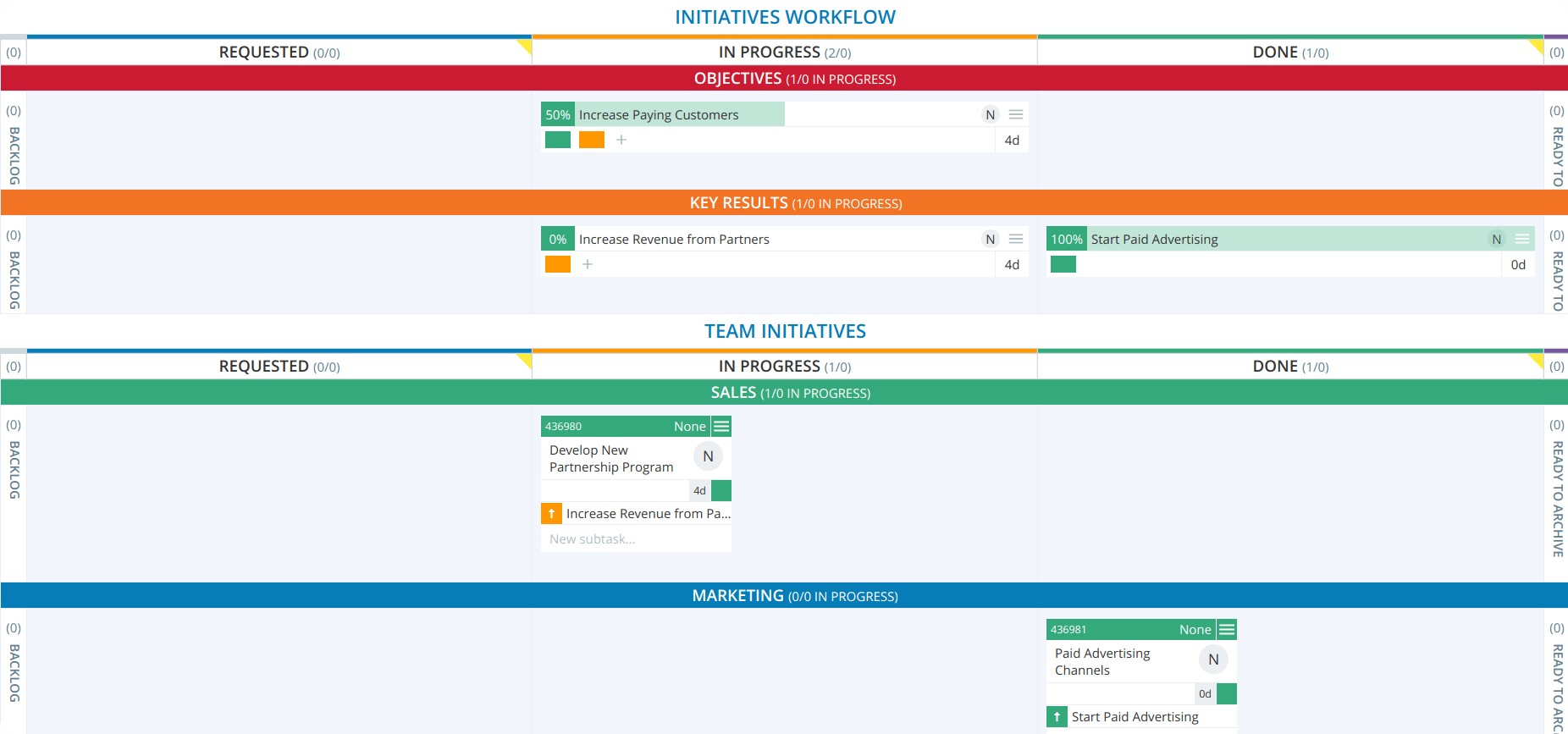Click orange color block under Increase Paying Customers

pyautogui.click(x=591, y=140)
